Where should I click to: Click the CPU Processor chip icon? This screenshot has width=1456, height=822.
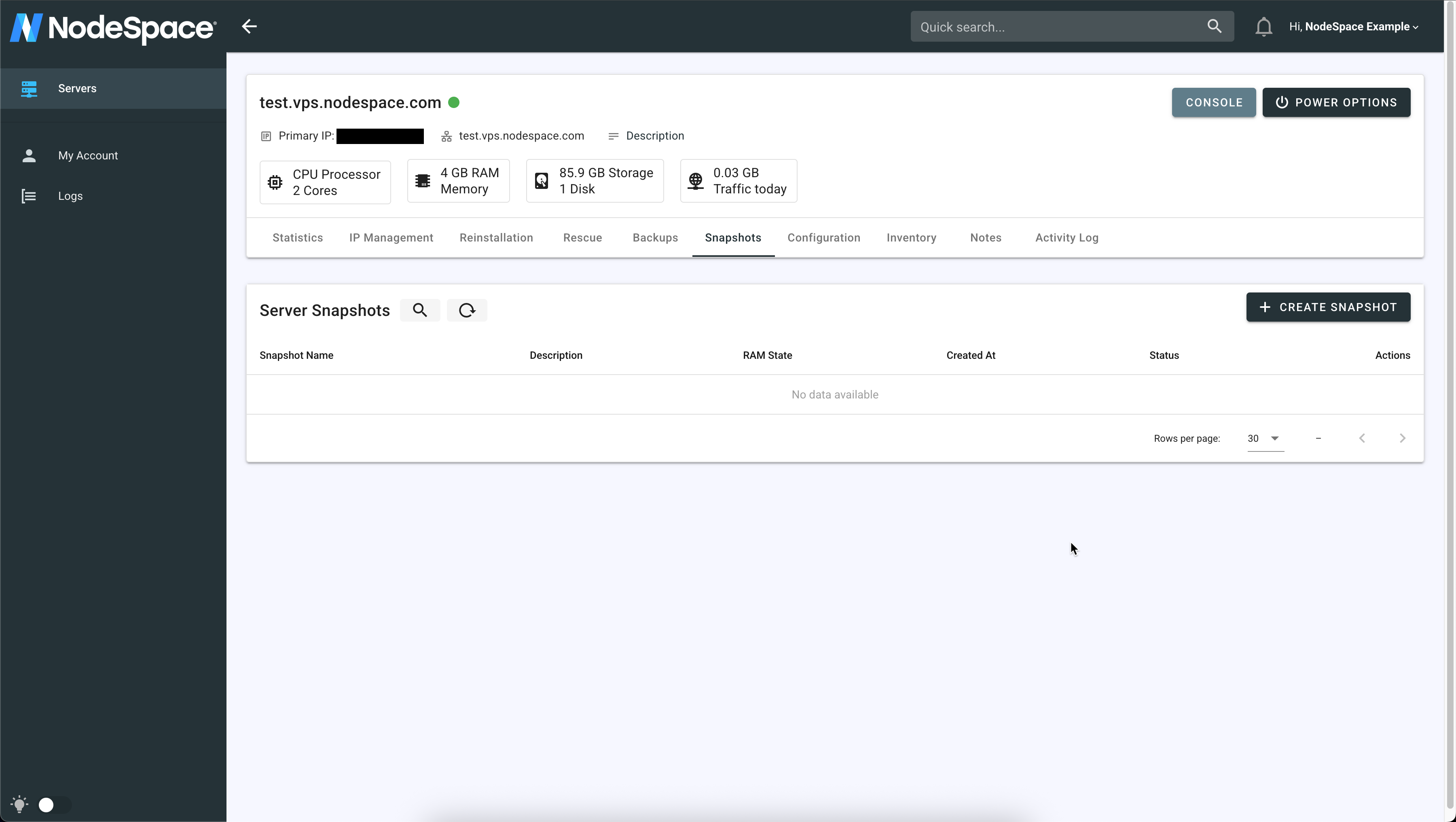(x=275, y=182)
